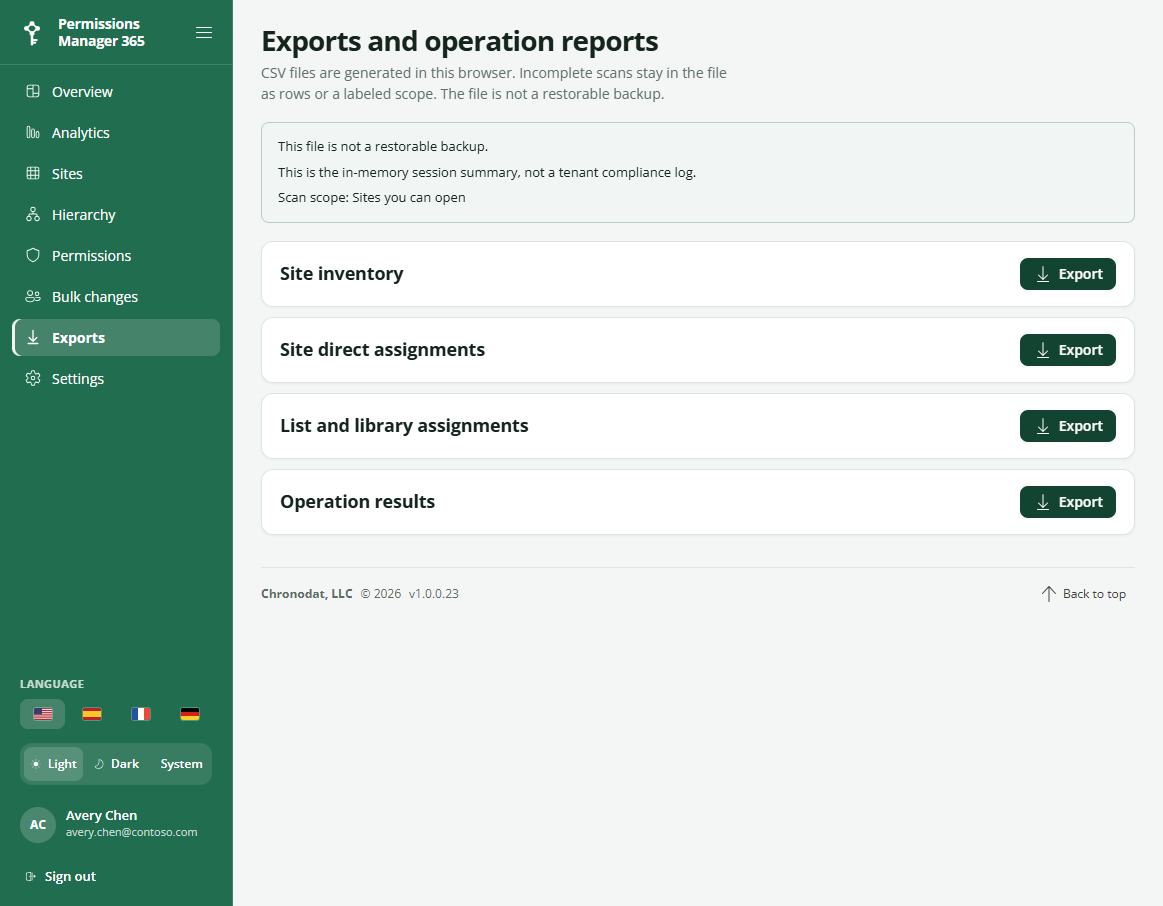Image resolution: width=1163 pixels, height=906 pixels.
Task: Click the Bulk changes people icon
Action: (x=33, y=296)
